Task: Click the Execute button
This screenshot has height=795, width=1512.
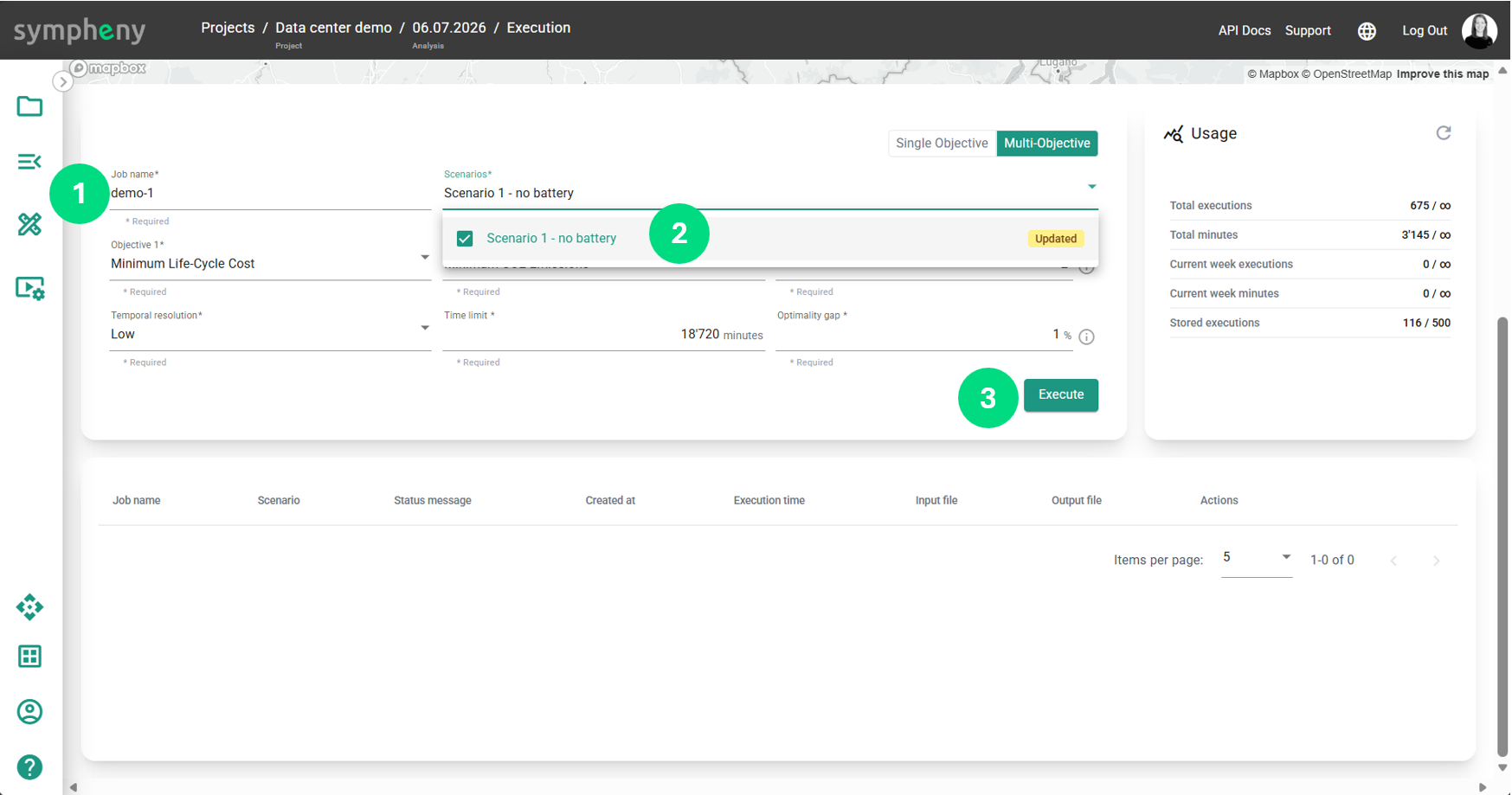Action: pos(1061,394)
